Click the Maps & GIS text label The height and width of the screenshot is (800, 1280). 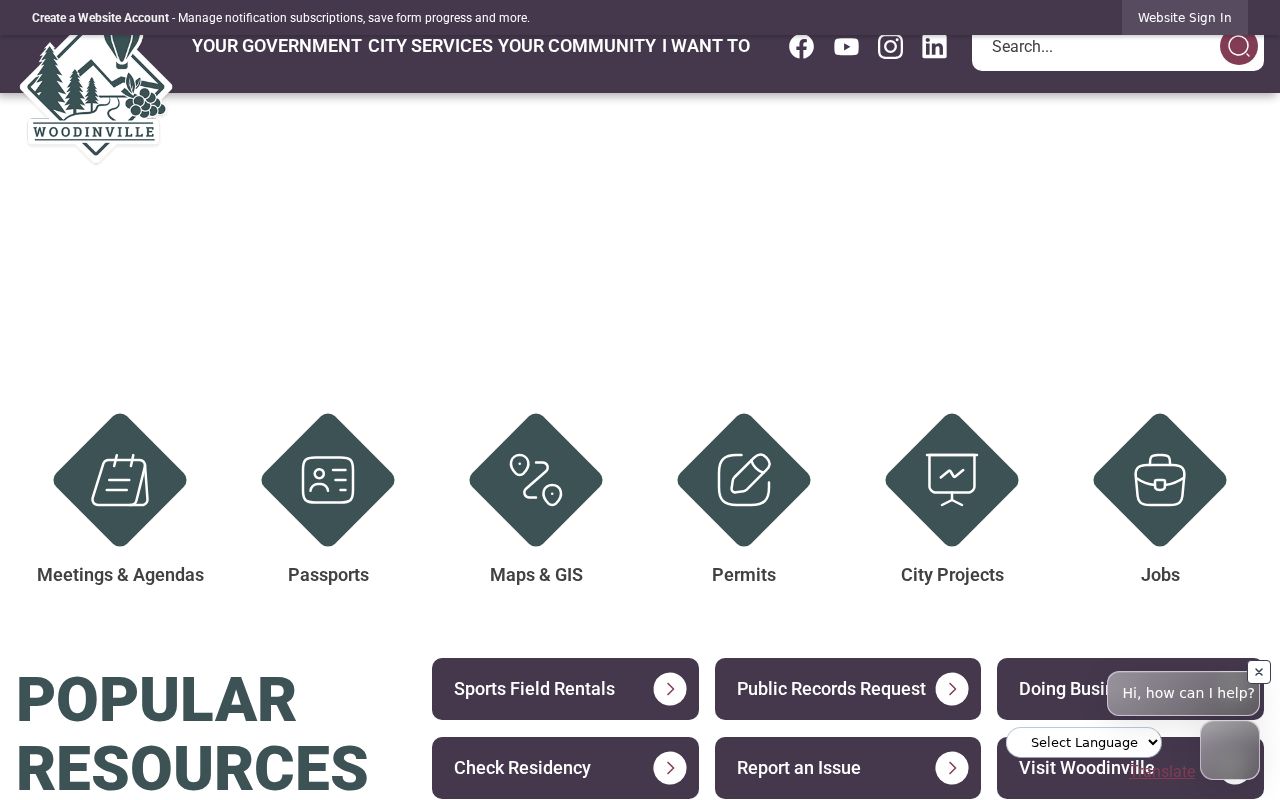click(536, 575)
